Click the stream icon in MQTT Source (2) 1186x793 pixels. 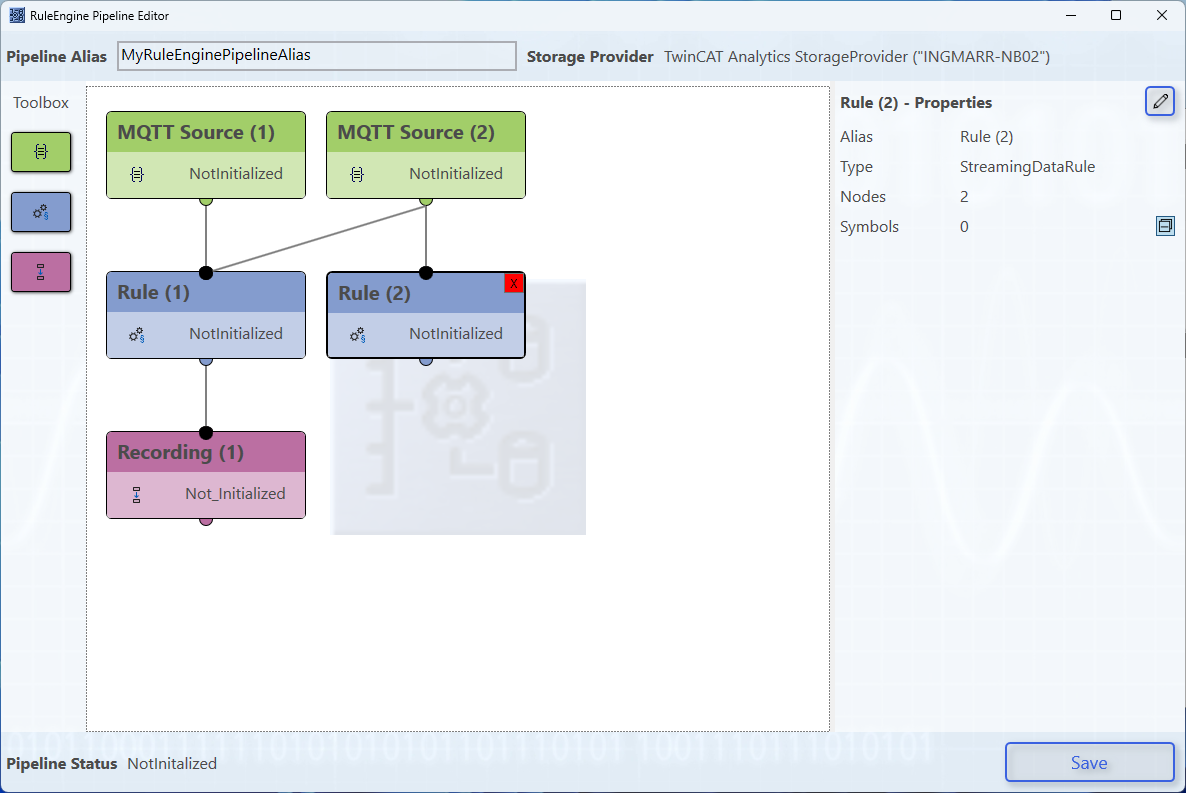(x=357, y=175)
